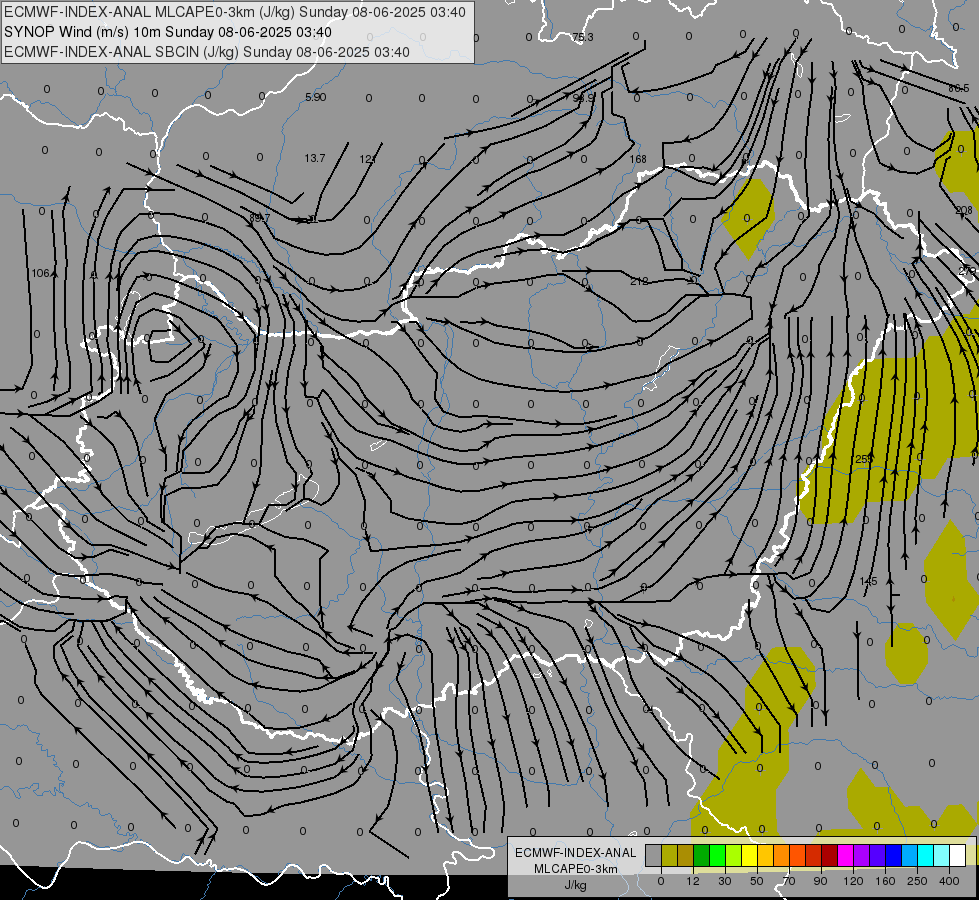Click the map value '212'

coord(639,282)
